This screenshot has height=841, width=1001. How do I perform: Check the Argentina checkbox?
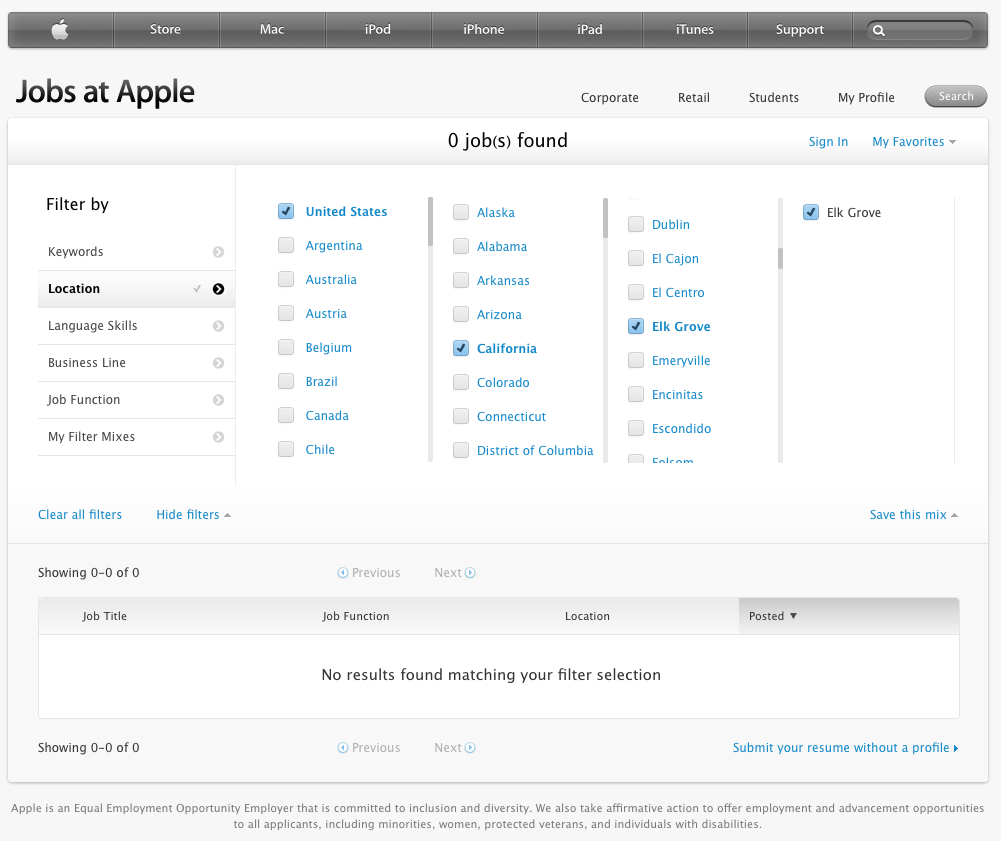point(286,245)
